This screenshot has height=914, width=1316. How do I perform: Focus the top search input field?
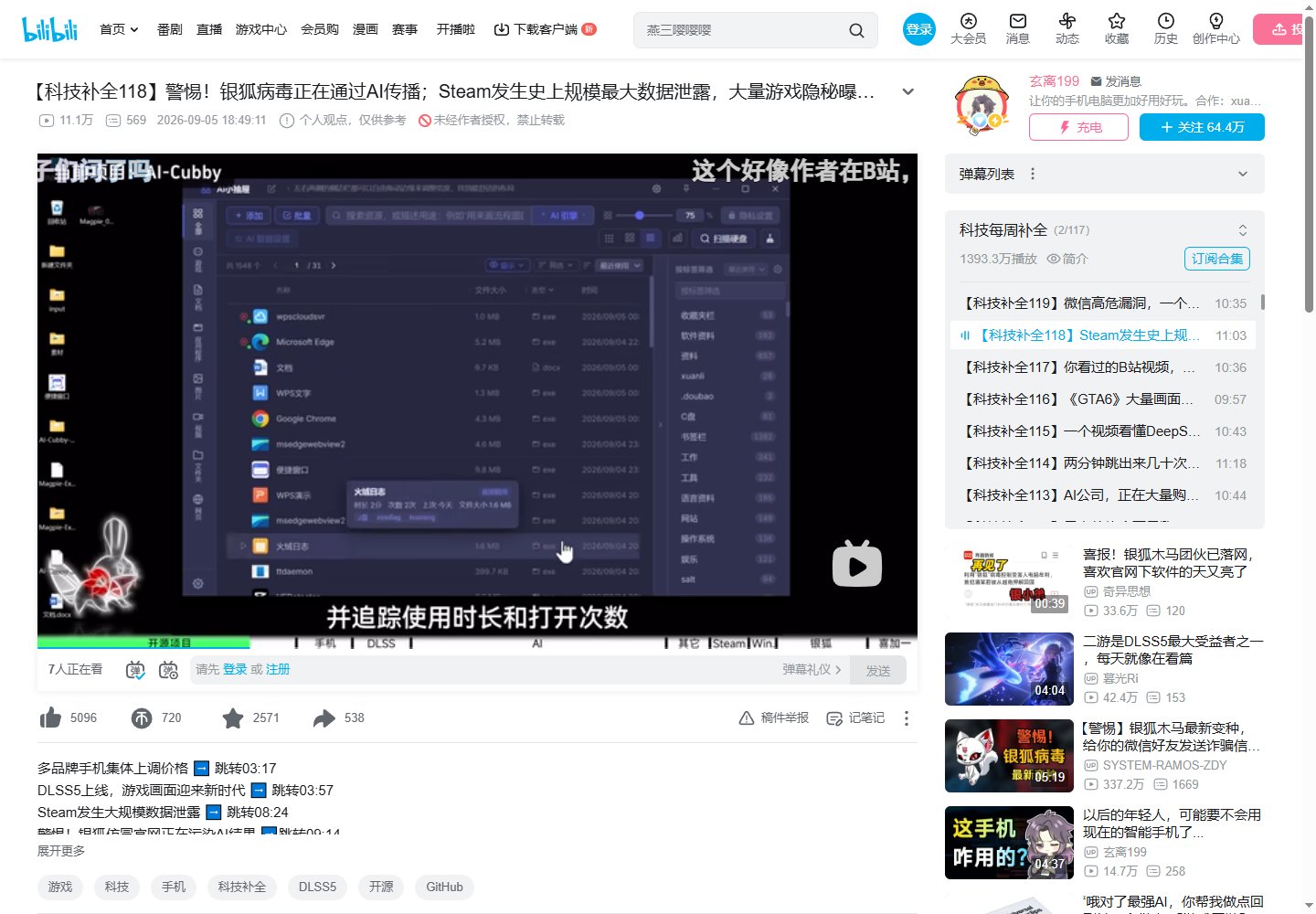click(740, 30)
